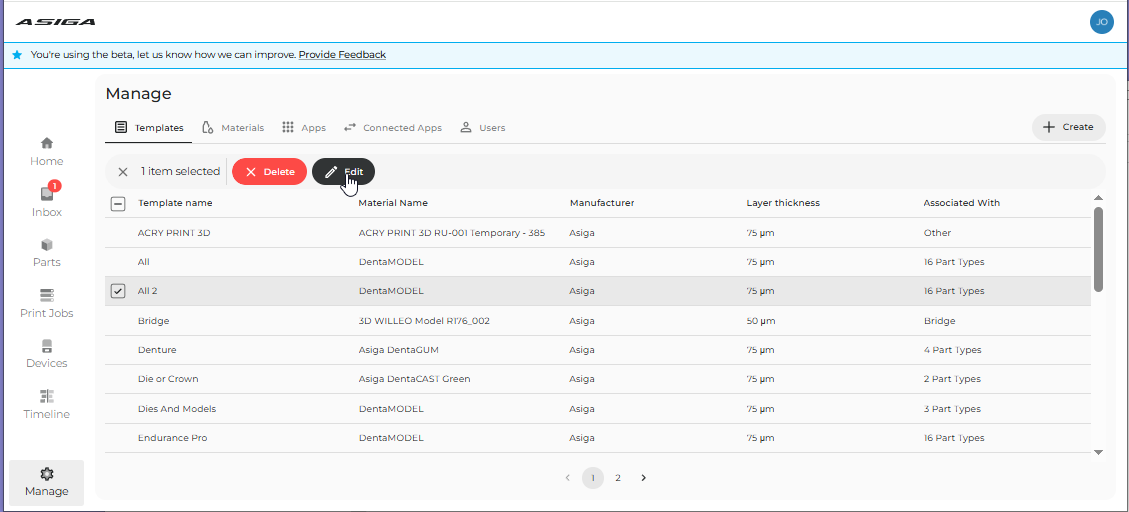Open the Inbox with one notification
This screenshot has height=512, width=1129.
coord(47,201)
